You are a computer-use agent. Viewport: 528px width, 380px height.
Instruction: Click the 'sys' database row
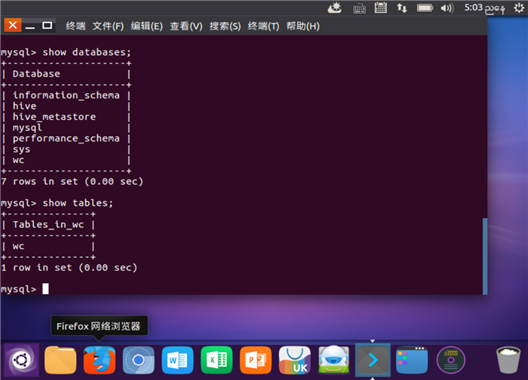(x=21, y=149)
